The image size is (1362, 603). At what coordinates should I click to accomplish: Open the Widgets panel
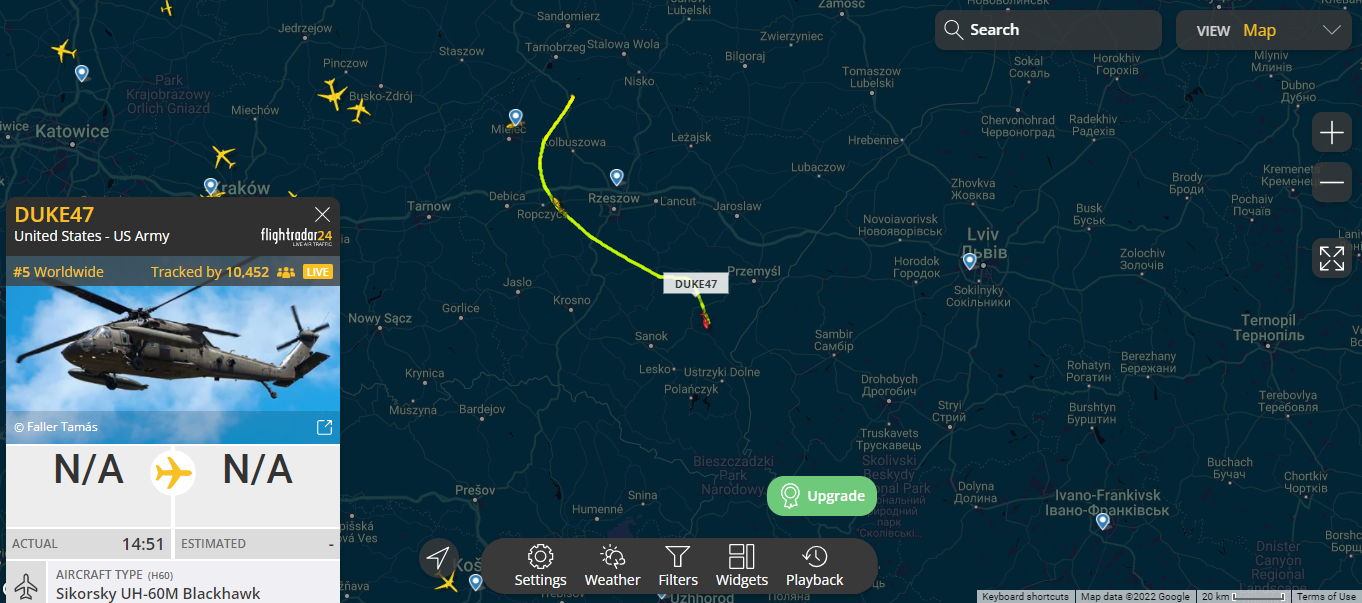coord(742,566)
